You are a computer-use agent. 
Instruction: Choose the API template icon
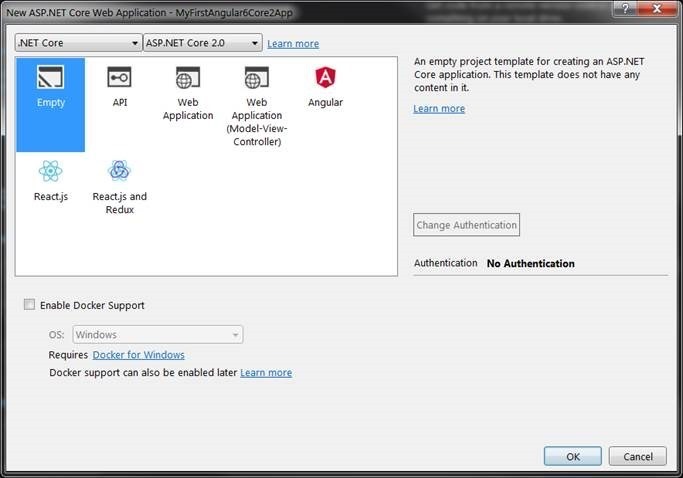(x=120, y=78)
